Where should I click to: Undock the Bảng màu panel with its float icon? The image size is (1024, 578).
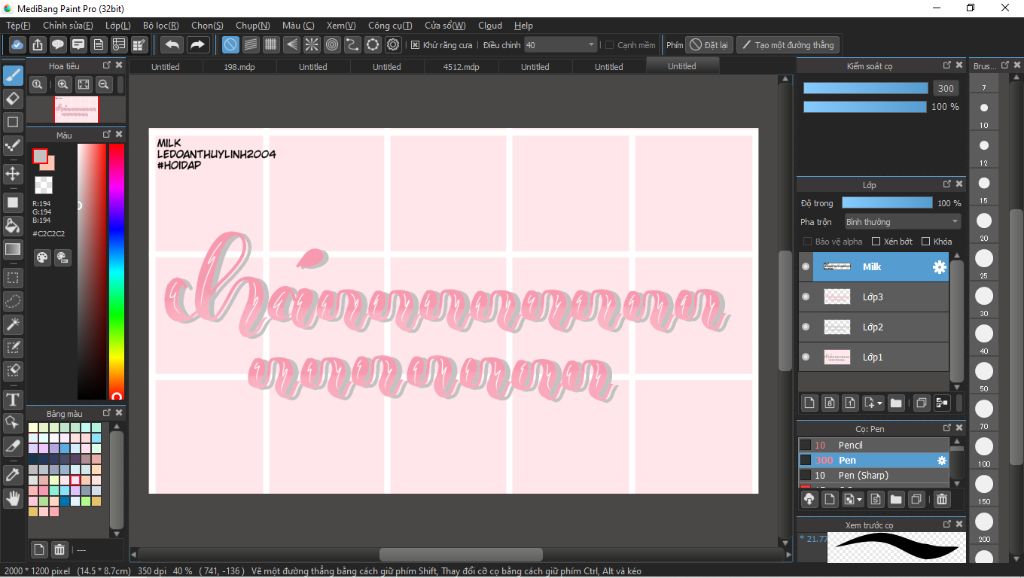pyautogui.click(x=106, y=413)
